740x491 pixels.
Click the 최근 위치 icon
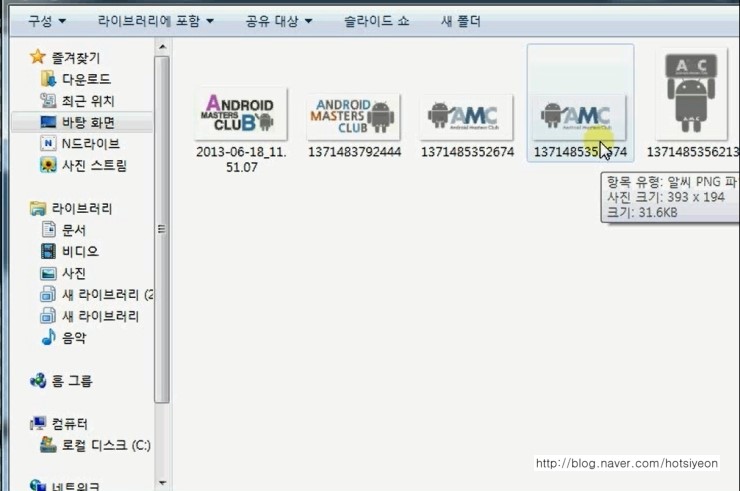[48, 100]
